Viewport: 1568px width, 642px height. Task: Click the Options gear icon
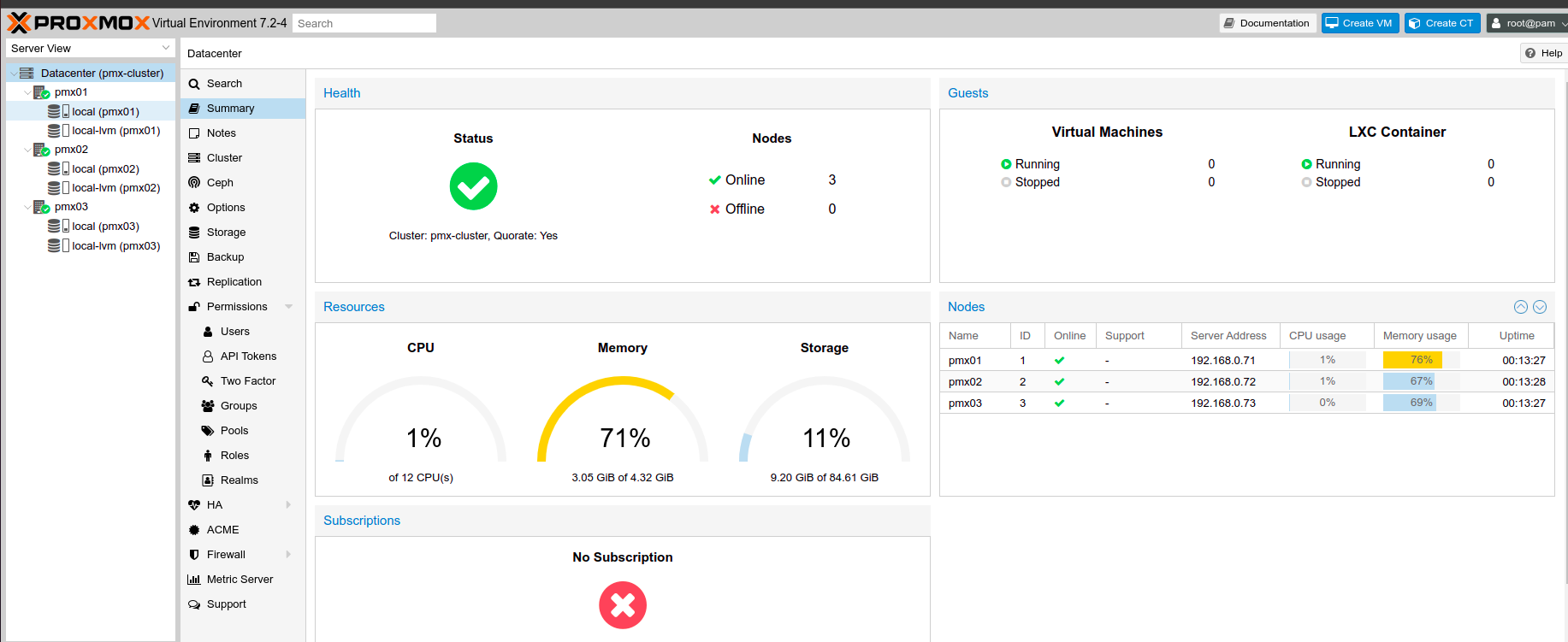point(194,208)
